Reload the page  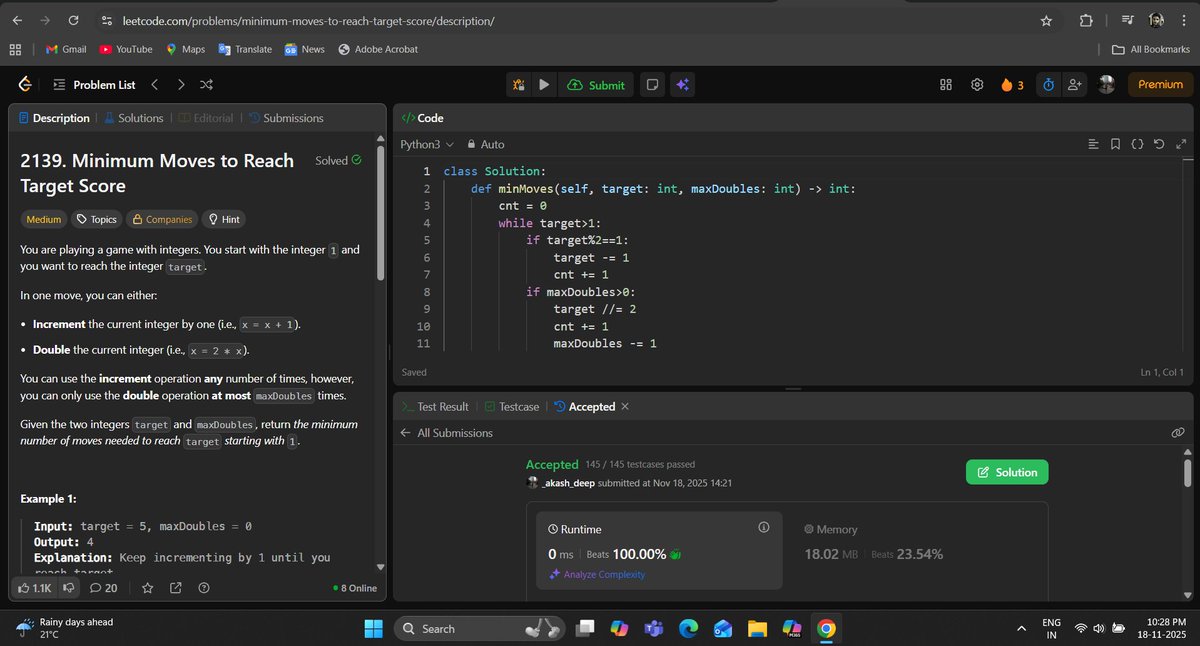73,20
